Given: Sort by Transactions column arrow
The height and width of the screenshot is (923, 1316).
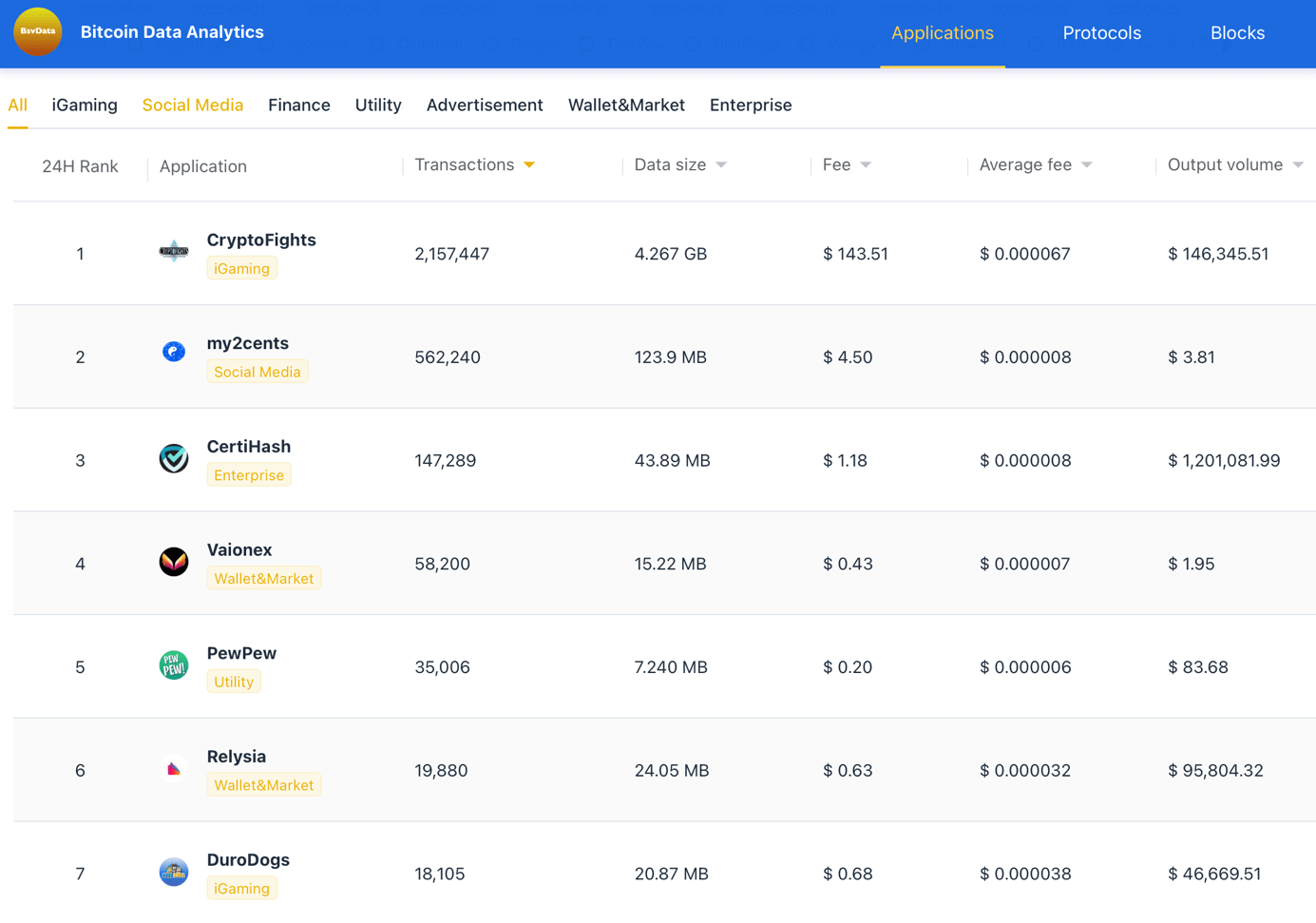Looking at the screenshot, I should (x=529, y=165).
